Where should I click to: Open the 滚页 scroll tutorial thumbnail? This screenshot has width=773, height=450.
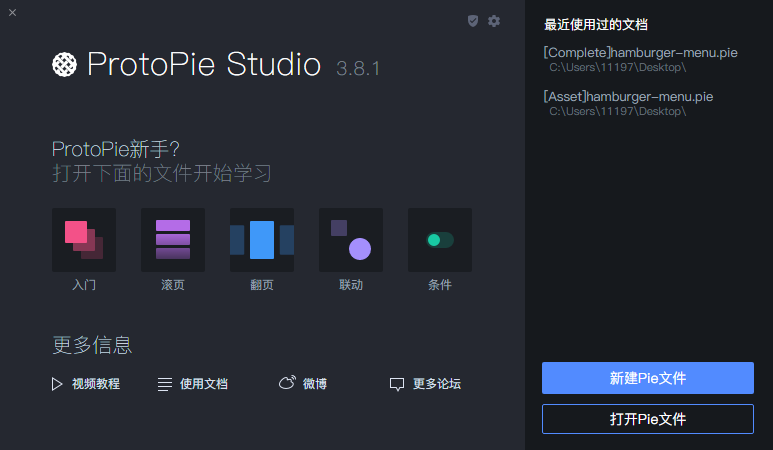click(173, 240)
